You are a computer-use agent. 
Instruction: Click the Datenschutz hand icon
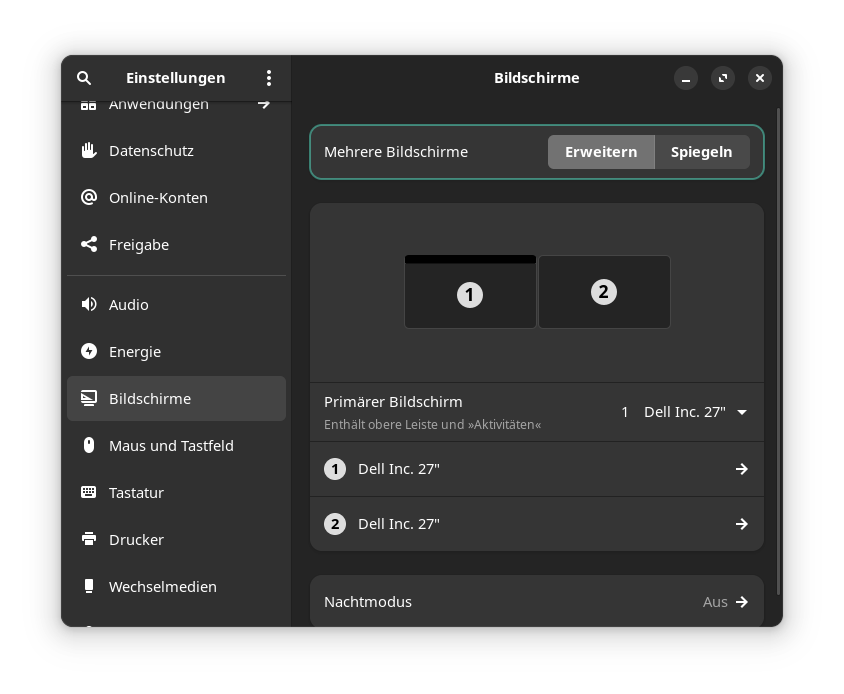tap(89, 151)
